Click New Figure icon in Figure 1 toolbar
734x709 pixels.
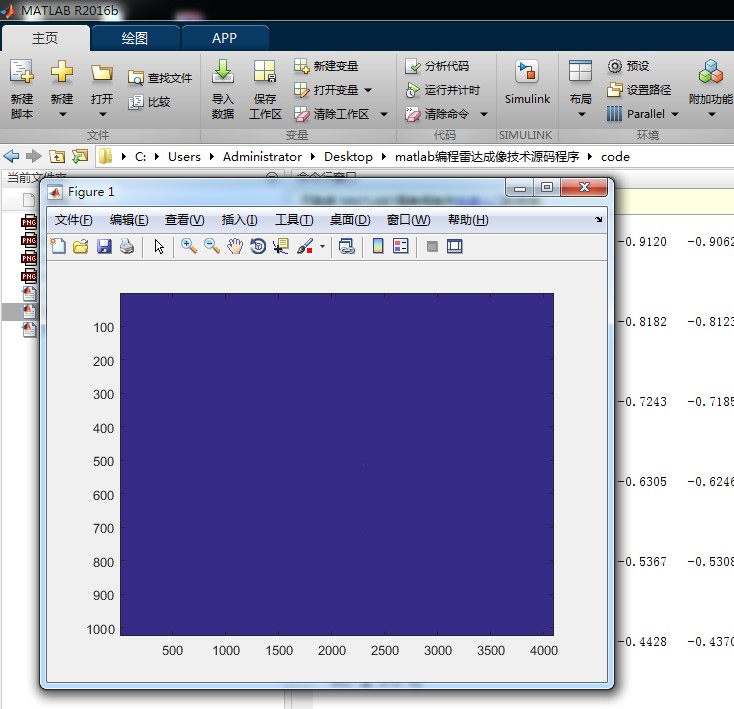(x=58, y=246)
